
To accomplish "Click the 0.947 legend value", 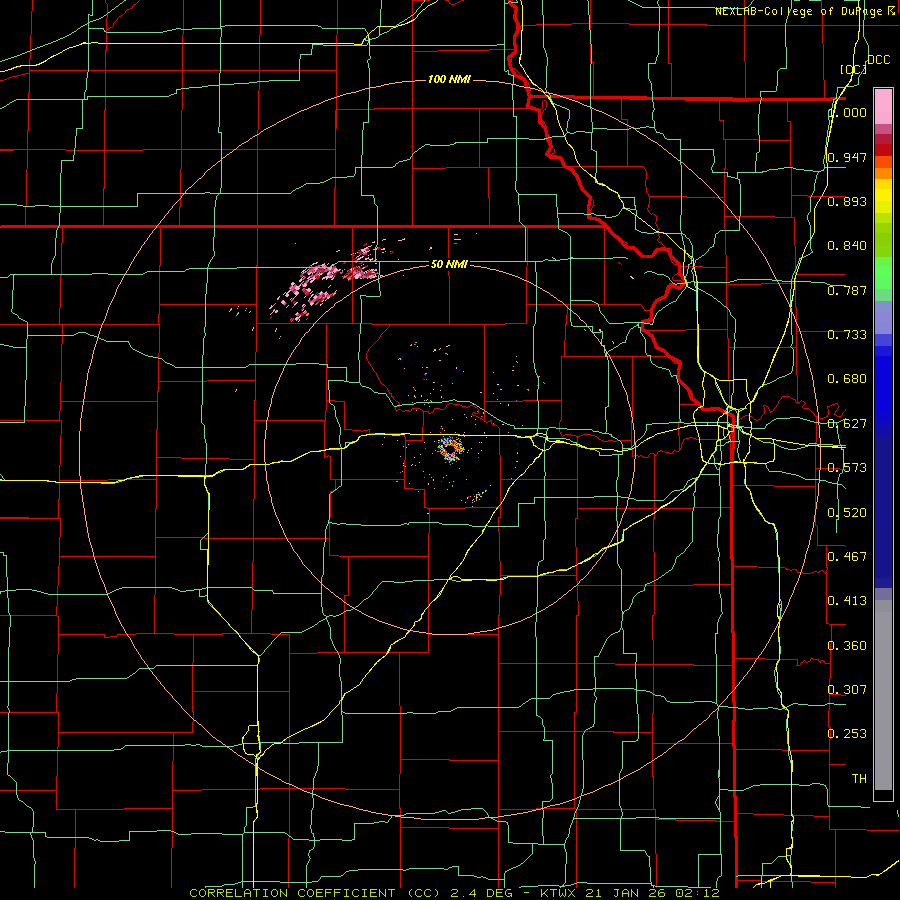I will pyautogui.click(x=847, y=157).
